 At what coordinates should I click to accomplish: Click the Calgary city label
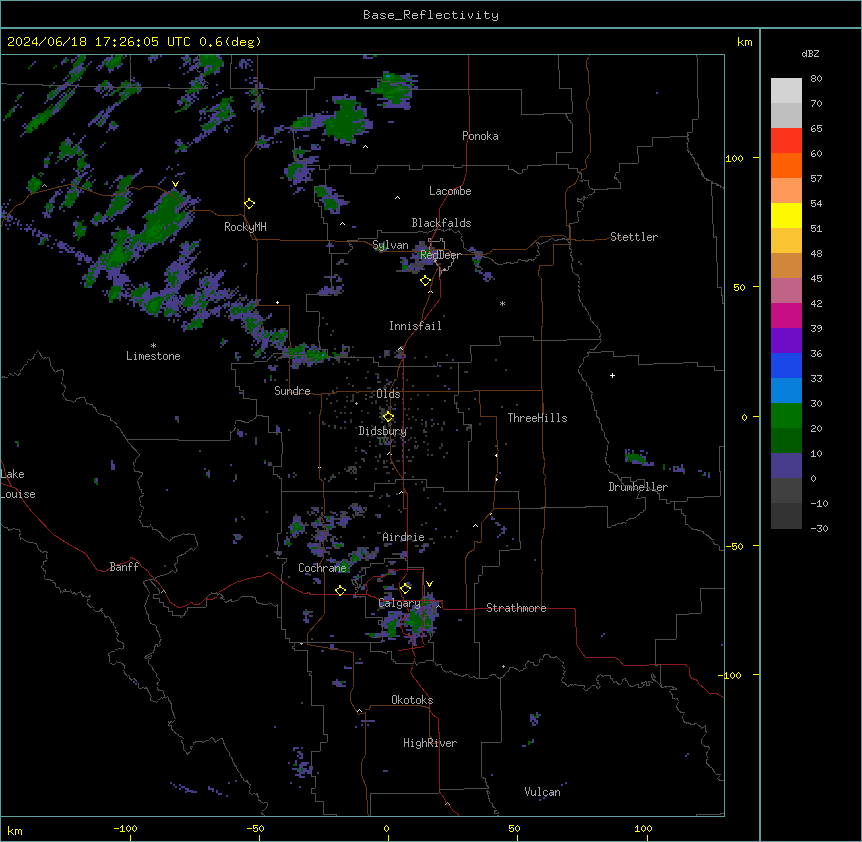click(399, 603)
